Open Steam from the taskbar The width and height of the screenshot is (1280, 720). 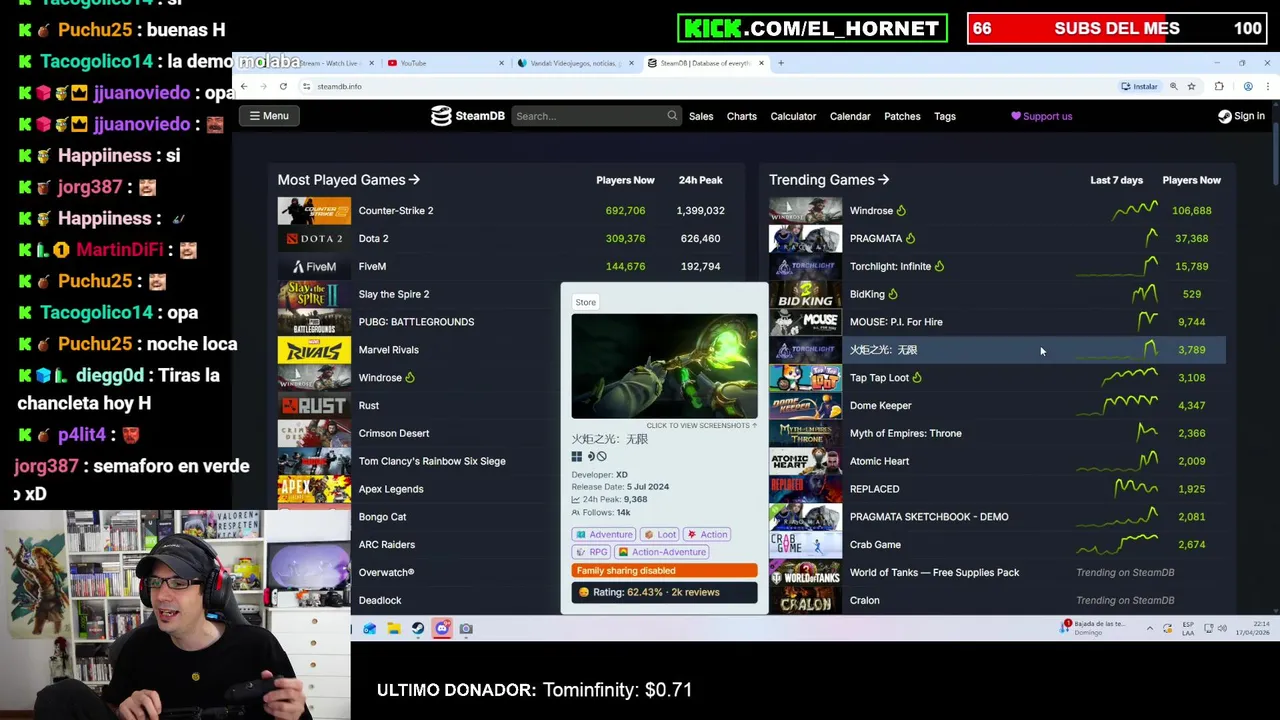(418, 629)
